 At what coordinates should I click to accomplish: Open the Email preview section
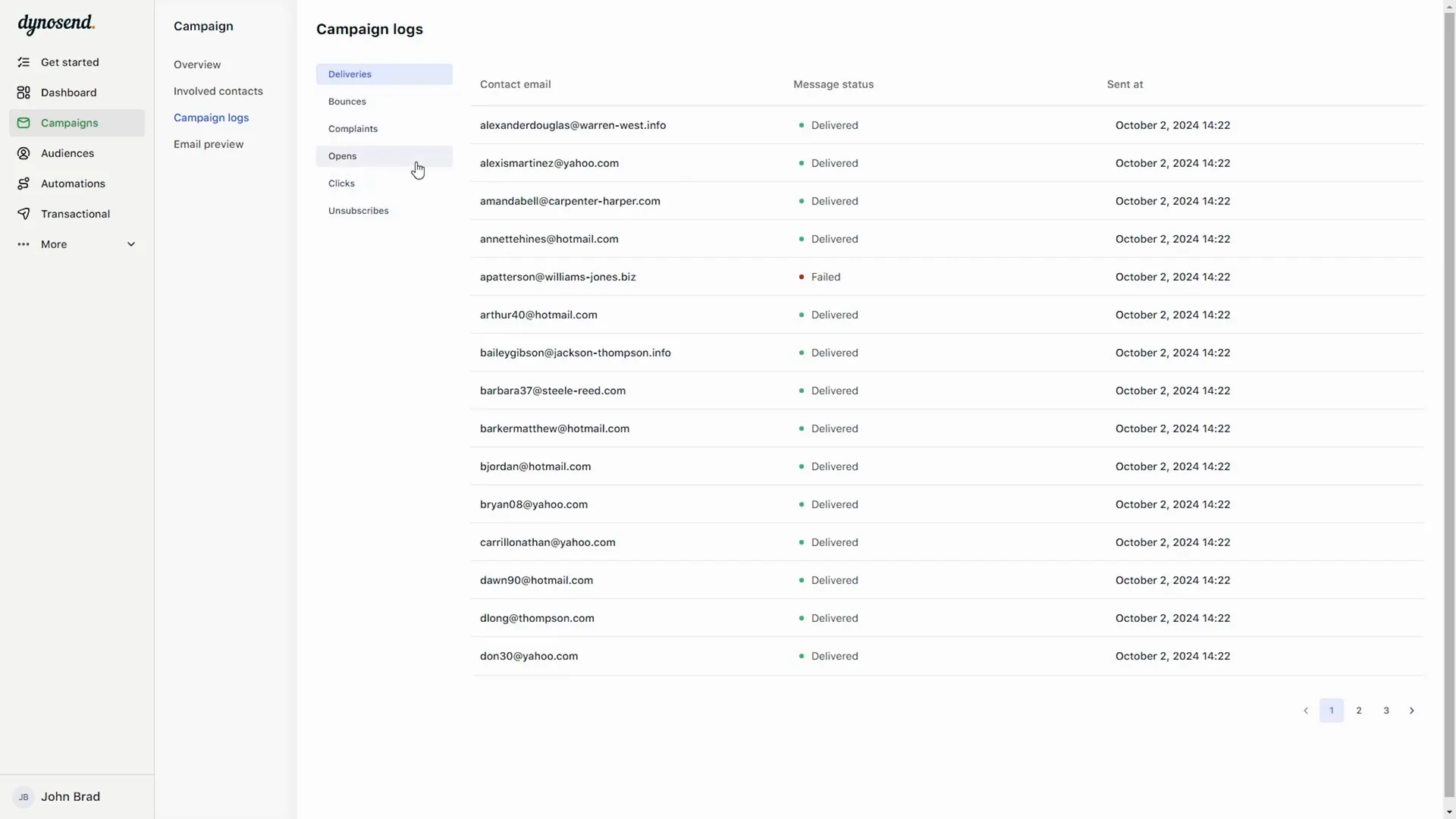[208, 143]
